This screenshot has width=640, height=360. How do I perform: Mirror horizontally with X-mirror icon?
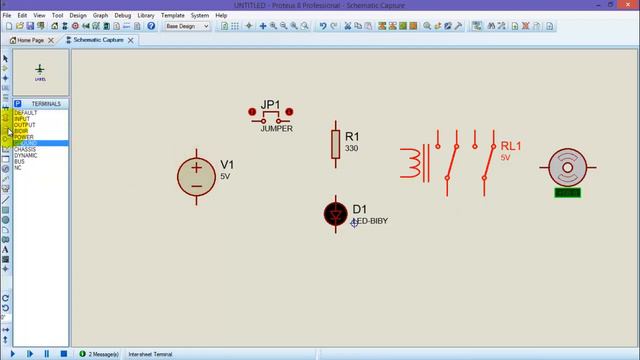click(x=5, y=329)
